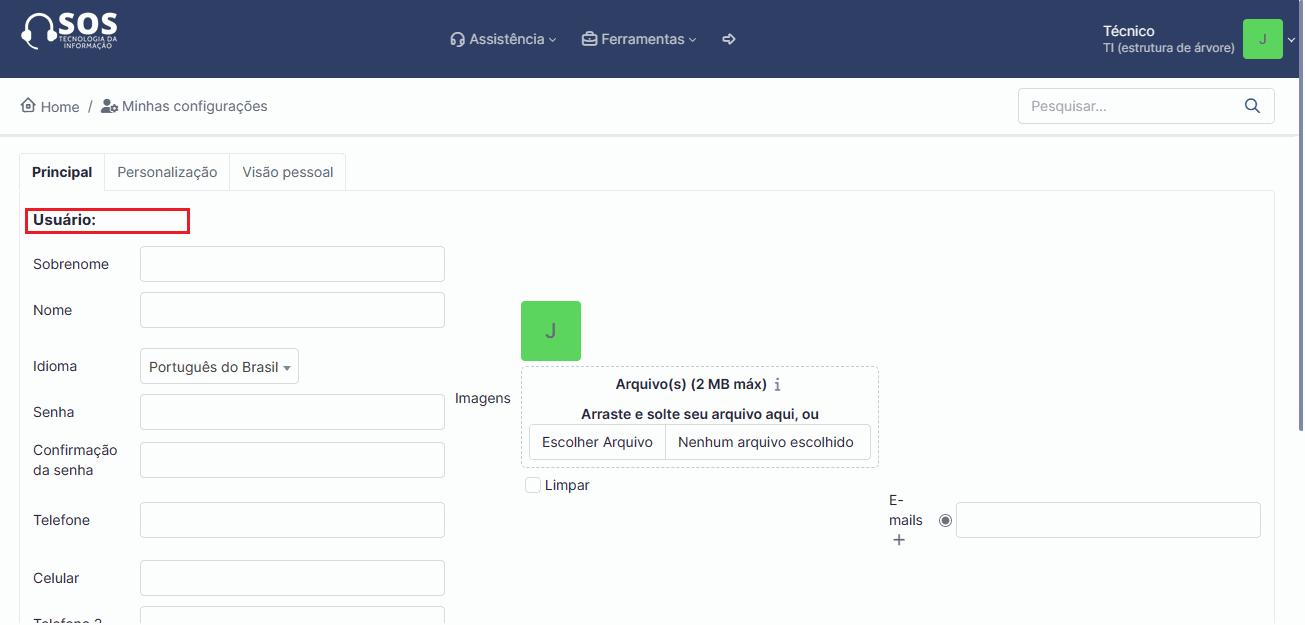Viewport: 1305px width, 625px height.
Task: Expand the Ferramentas menu
Action: coord(639,39)
